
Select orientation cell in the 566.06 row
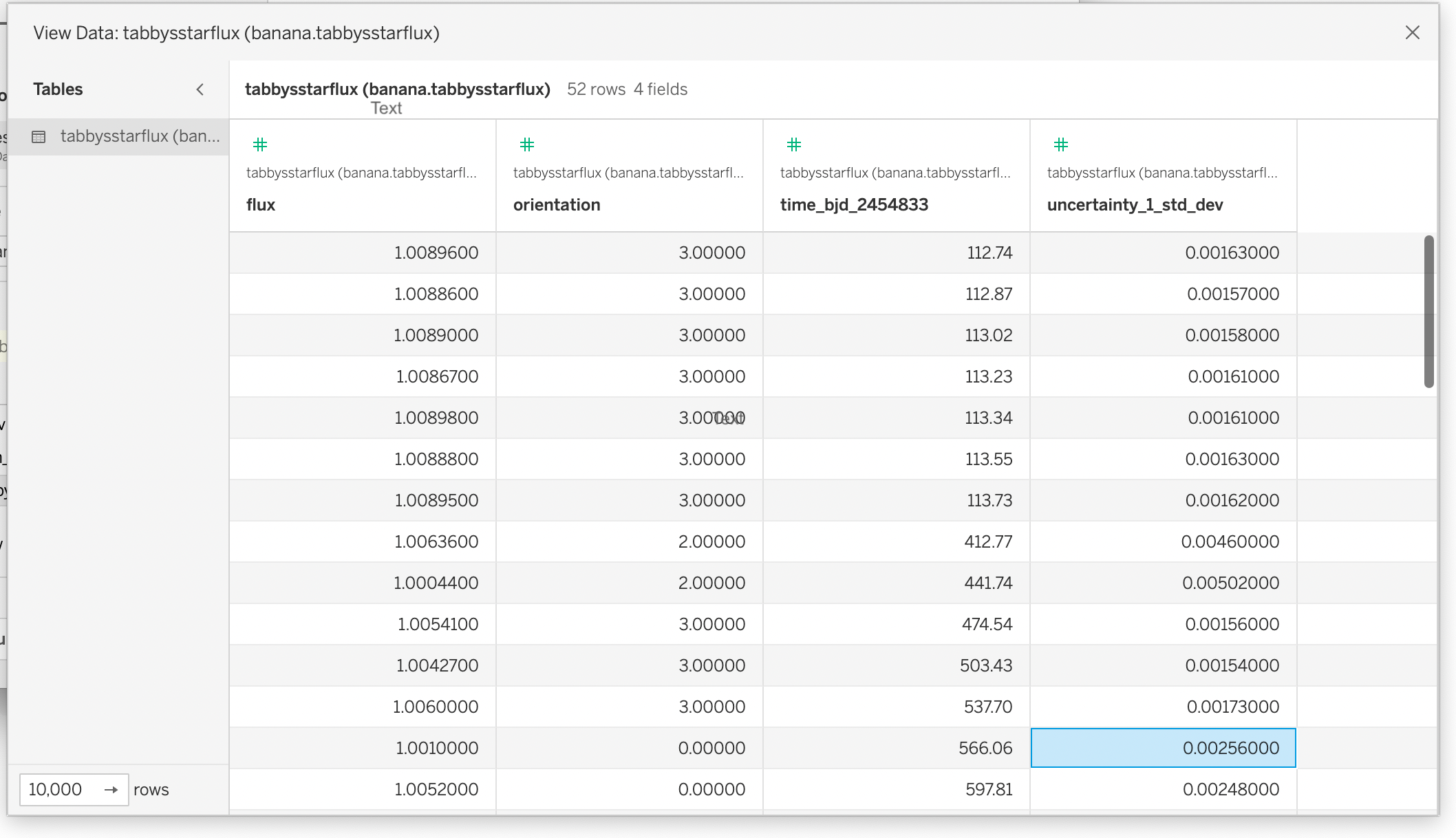(x=630, y=749)
